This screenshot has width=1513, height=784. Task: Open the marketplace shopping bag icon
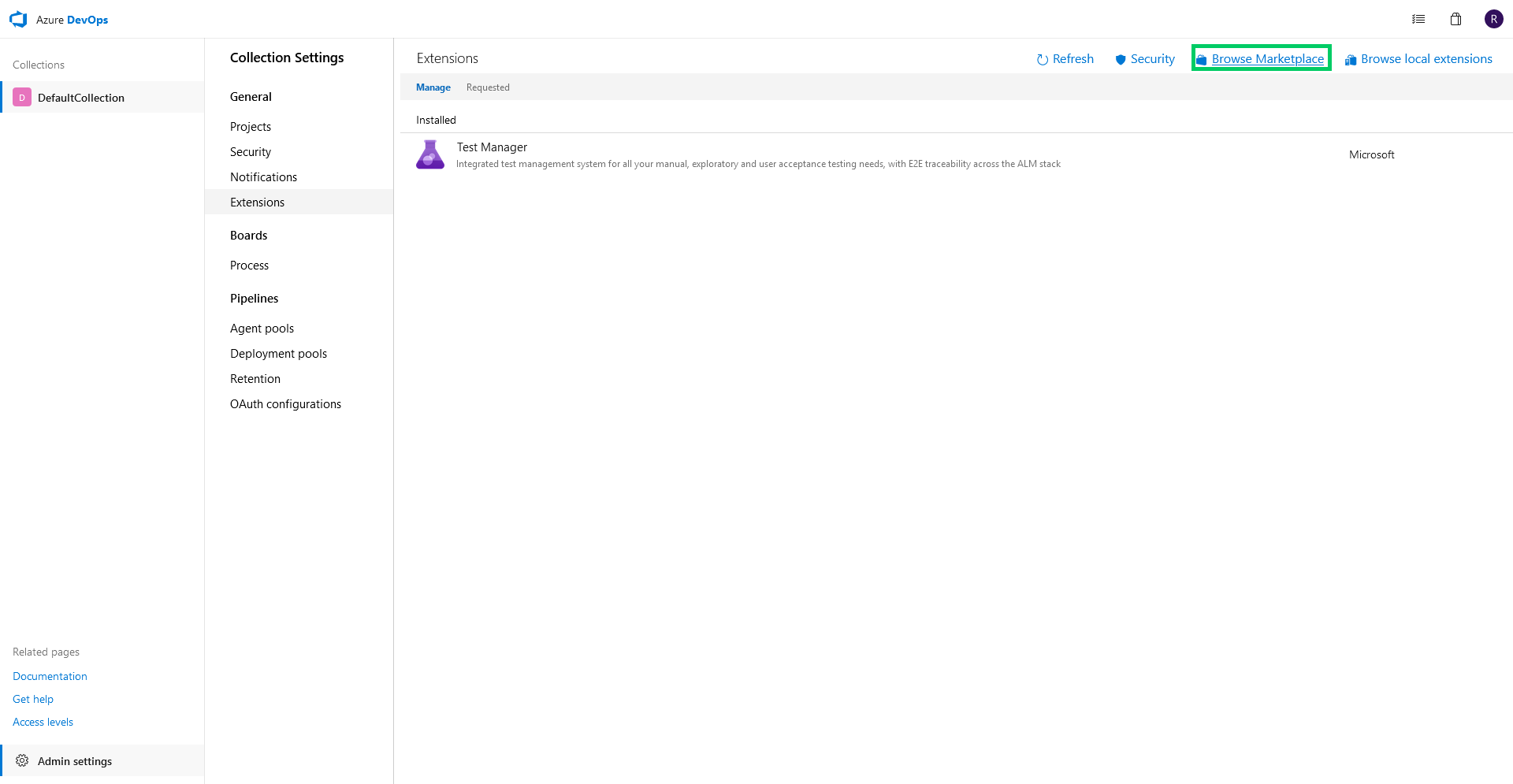(x=1456, y=20)
